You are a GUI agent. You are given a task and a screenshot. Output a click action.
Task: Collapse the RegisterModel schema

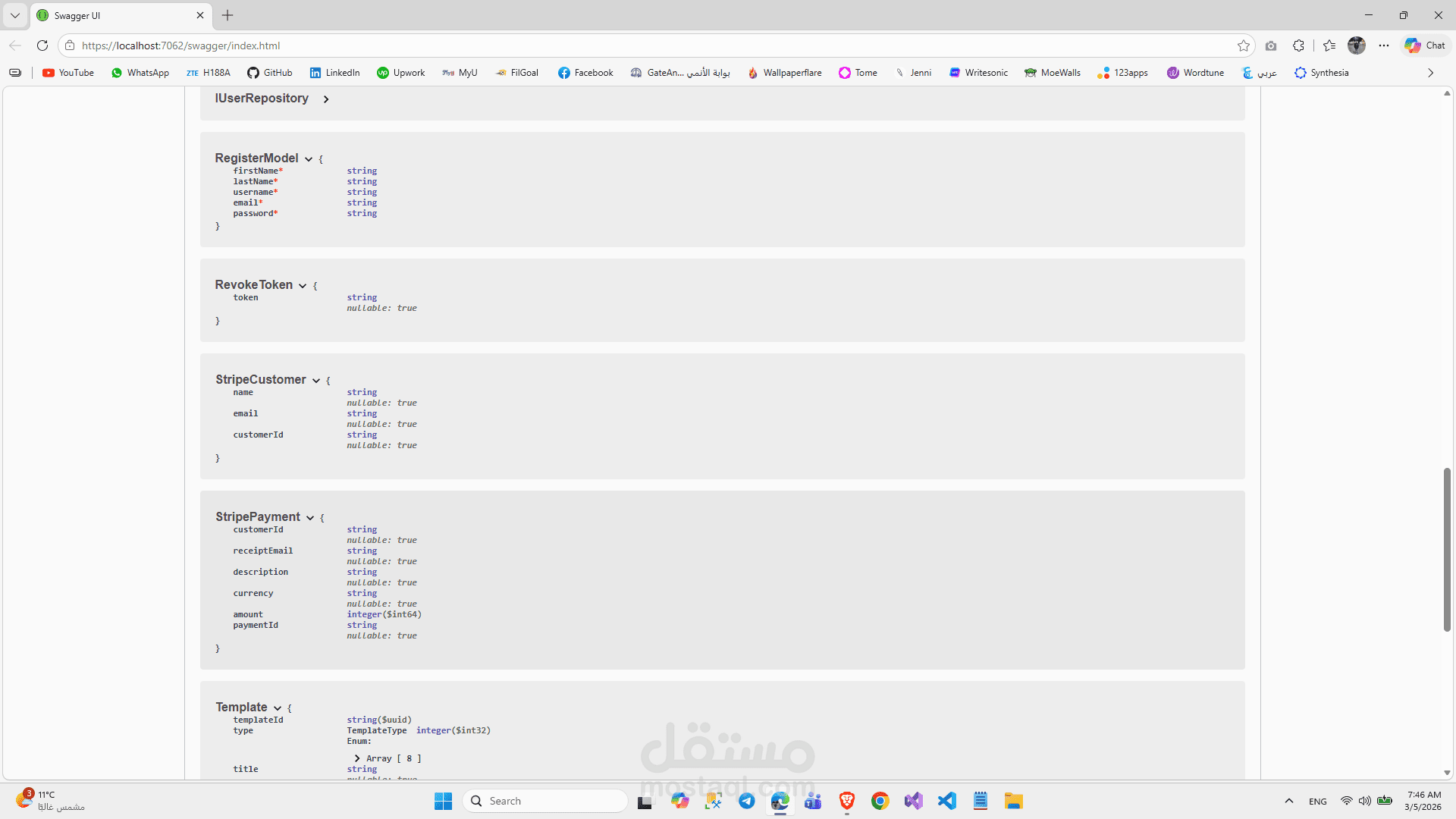[x=309, y=159]
